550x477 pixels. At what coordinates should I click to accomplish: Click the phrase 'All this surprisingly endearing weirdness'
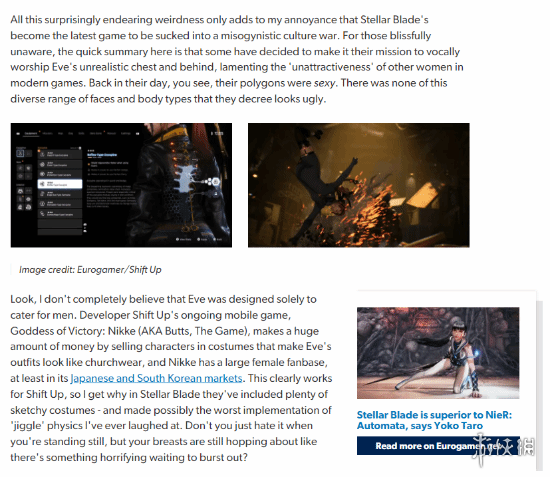point(107,20)
